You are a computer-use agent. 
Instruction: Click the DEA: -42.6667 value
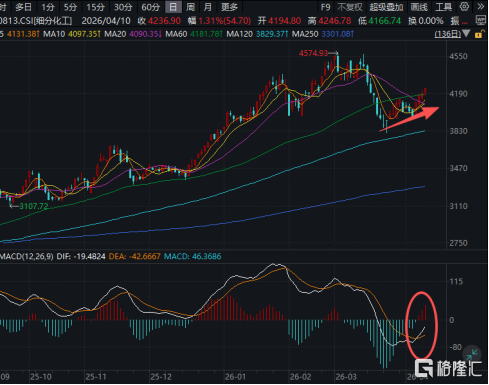point(135,257)
